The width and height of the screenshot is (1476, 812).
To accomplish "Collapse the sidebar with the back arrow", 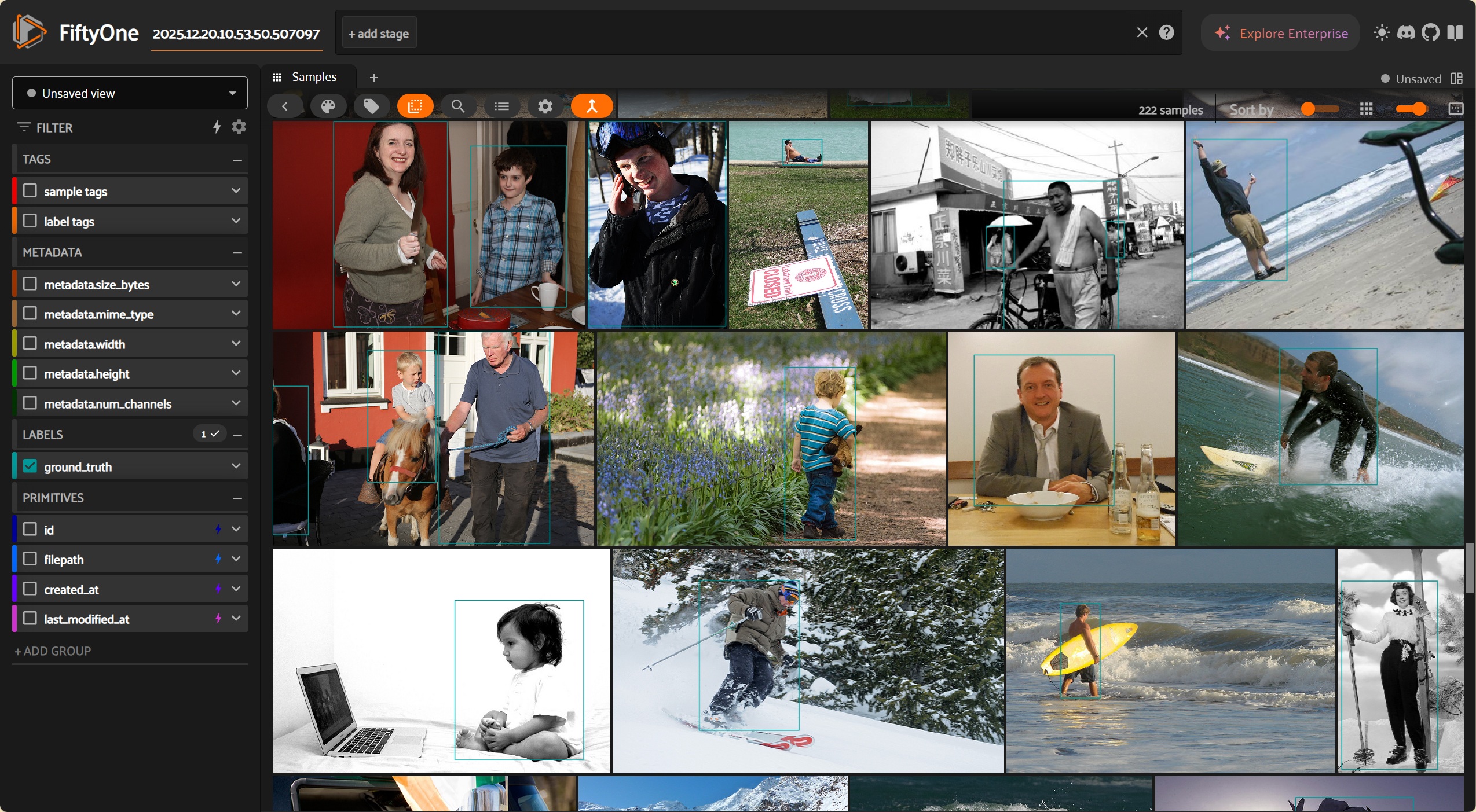I will [x=284, y=106].
